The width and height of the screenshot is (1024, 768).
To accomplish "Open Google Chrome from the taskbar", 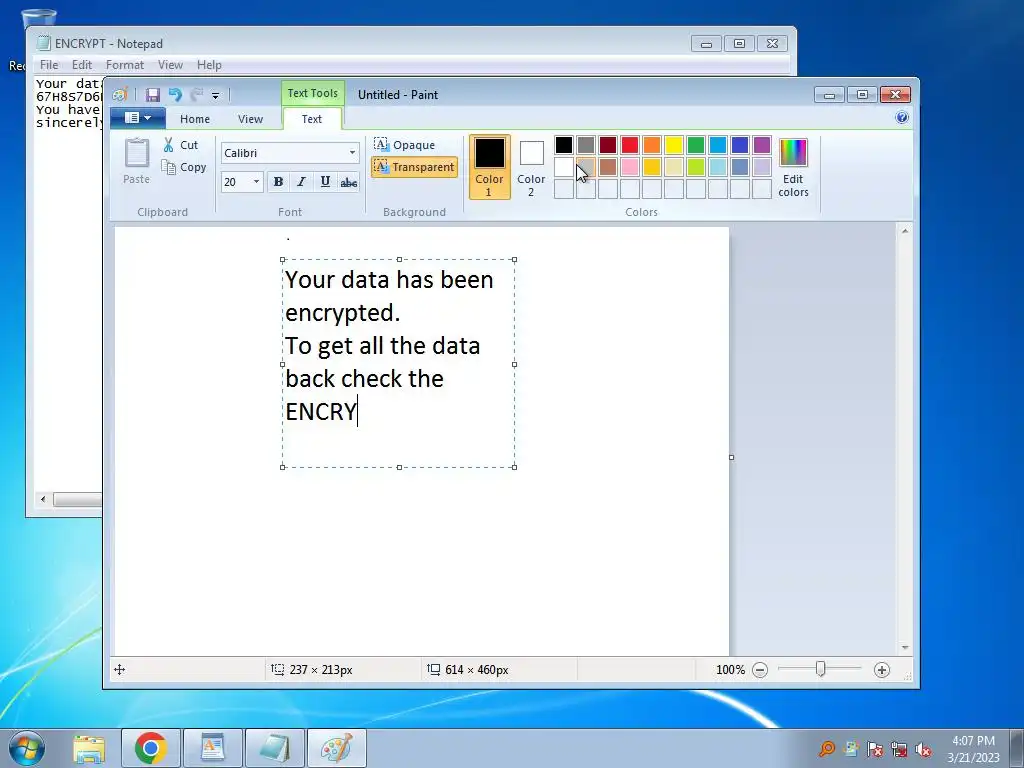I will pyautogui.click(x=150, y=748).
